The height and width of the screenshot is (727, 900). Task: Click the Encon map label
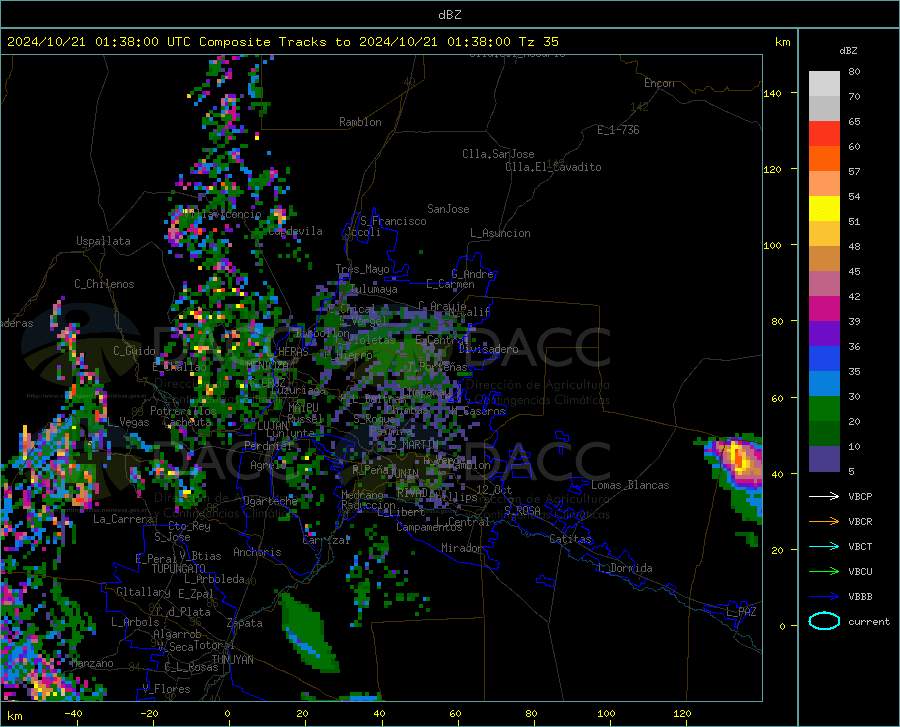(659, 83)
